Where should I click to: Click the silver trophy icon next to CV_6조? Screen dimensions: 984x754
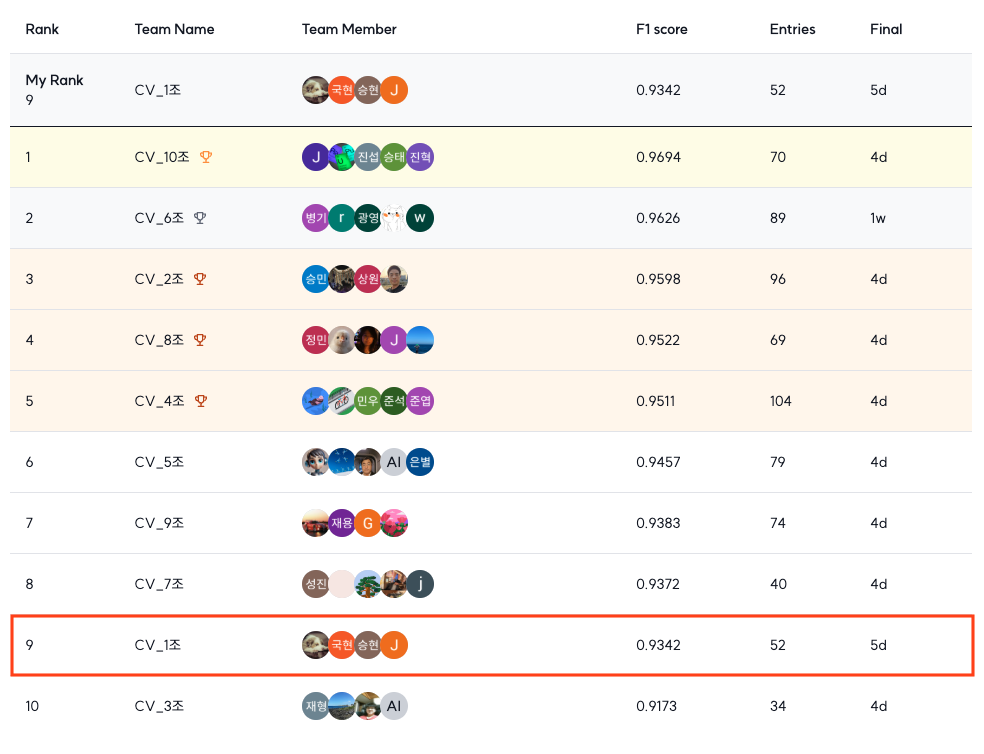point(200,218)
